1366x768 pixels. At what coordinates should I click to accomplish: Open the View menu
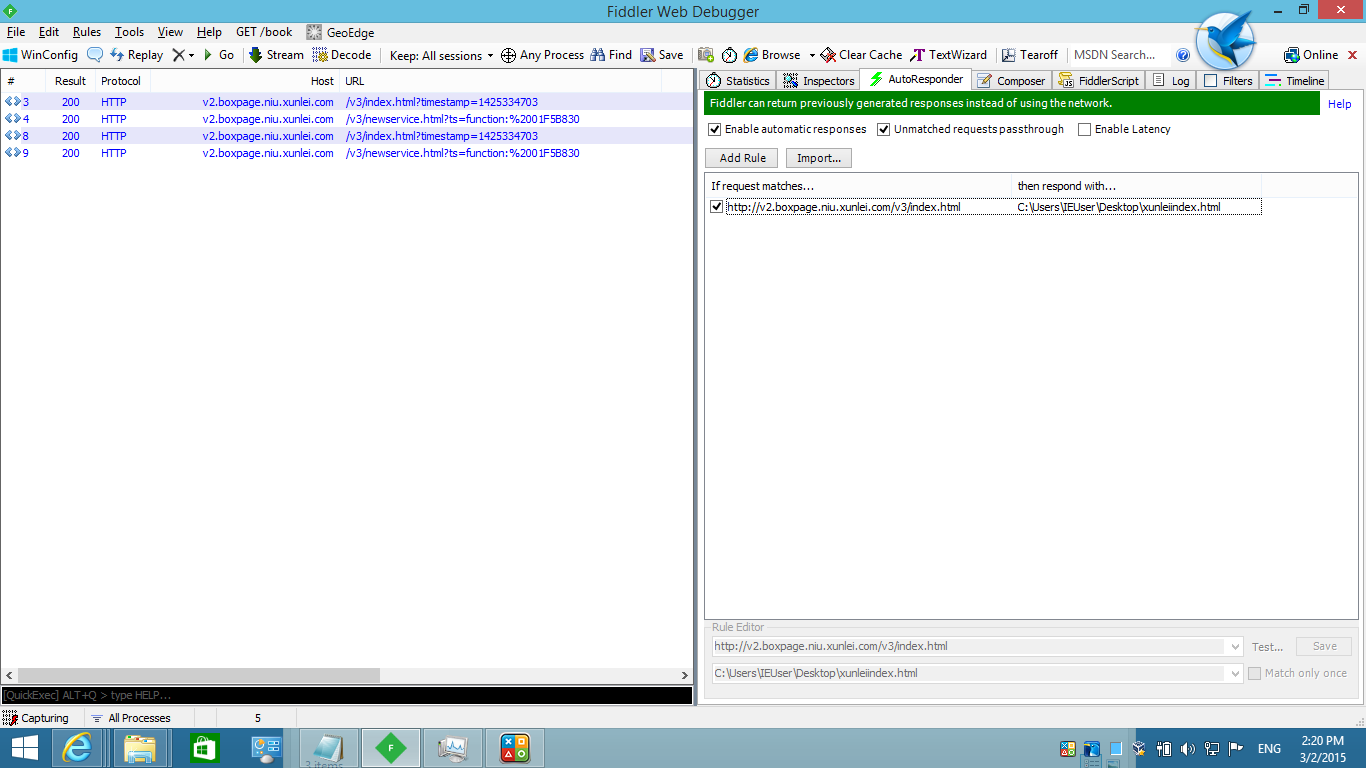[x=170, y=32]
